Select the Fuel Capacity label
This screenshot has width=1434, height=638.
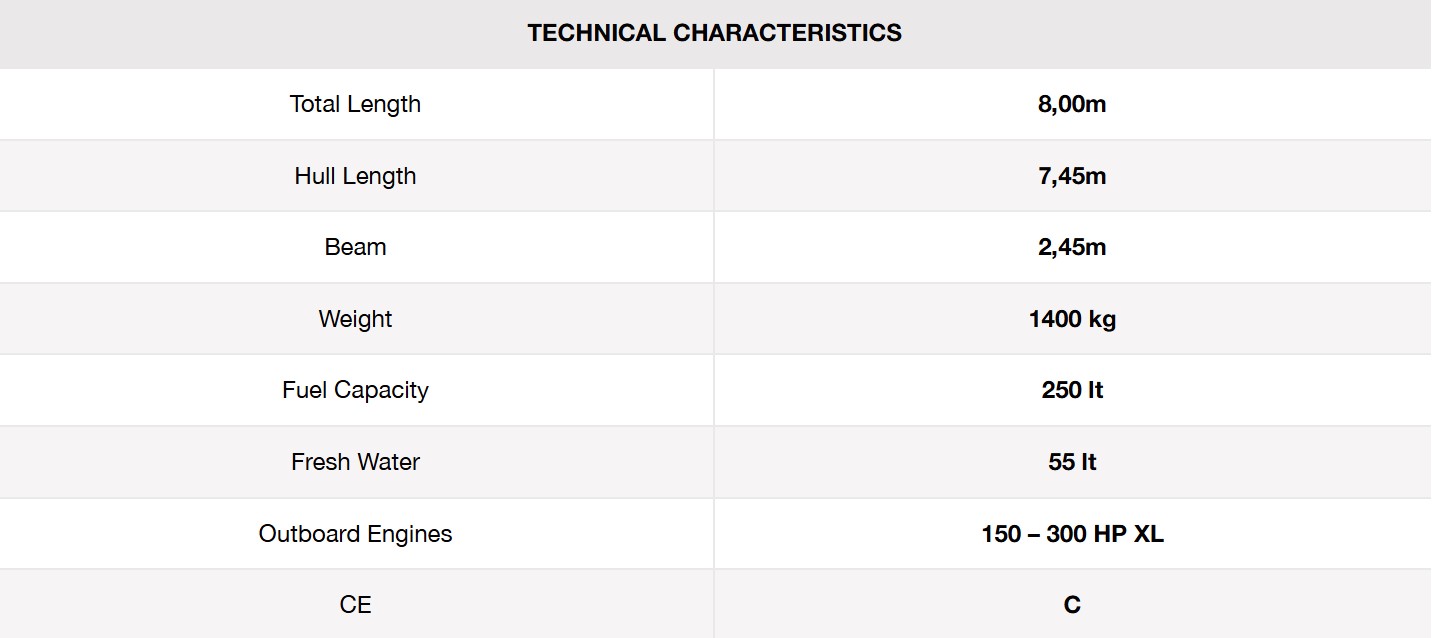click(x=355, y=390)
